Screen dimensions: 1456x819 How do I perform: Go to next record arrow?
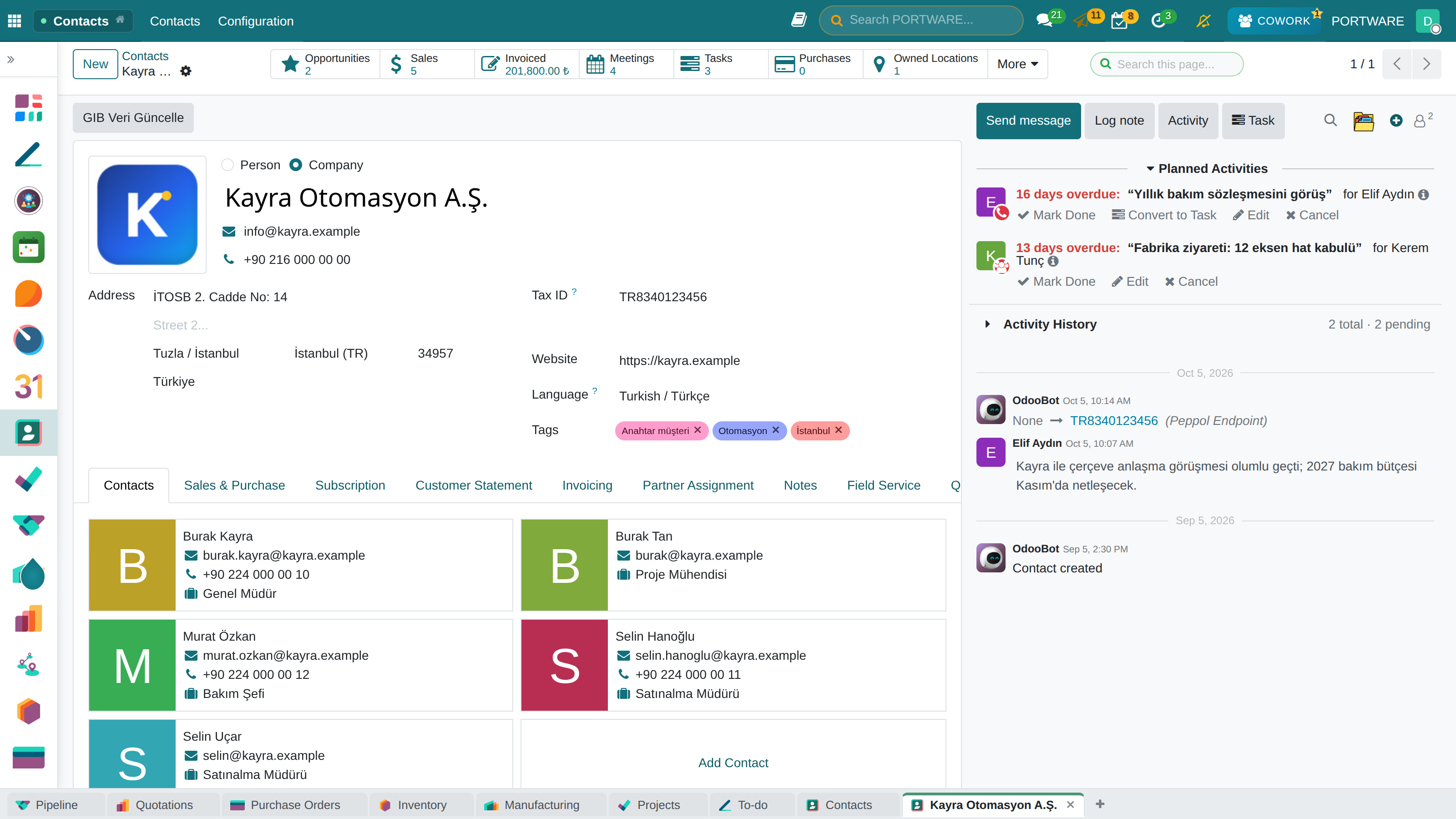click(x=1426, y=64)
